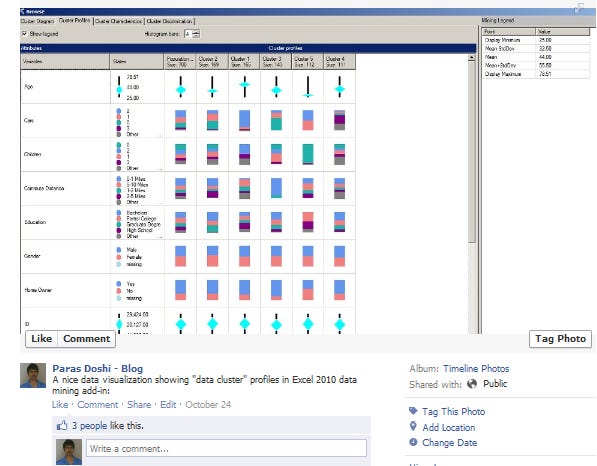Click the October 24 timestamp

tap(208, 404)
